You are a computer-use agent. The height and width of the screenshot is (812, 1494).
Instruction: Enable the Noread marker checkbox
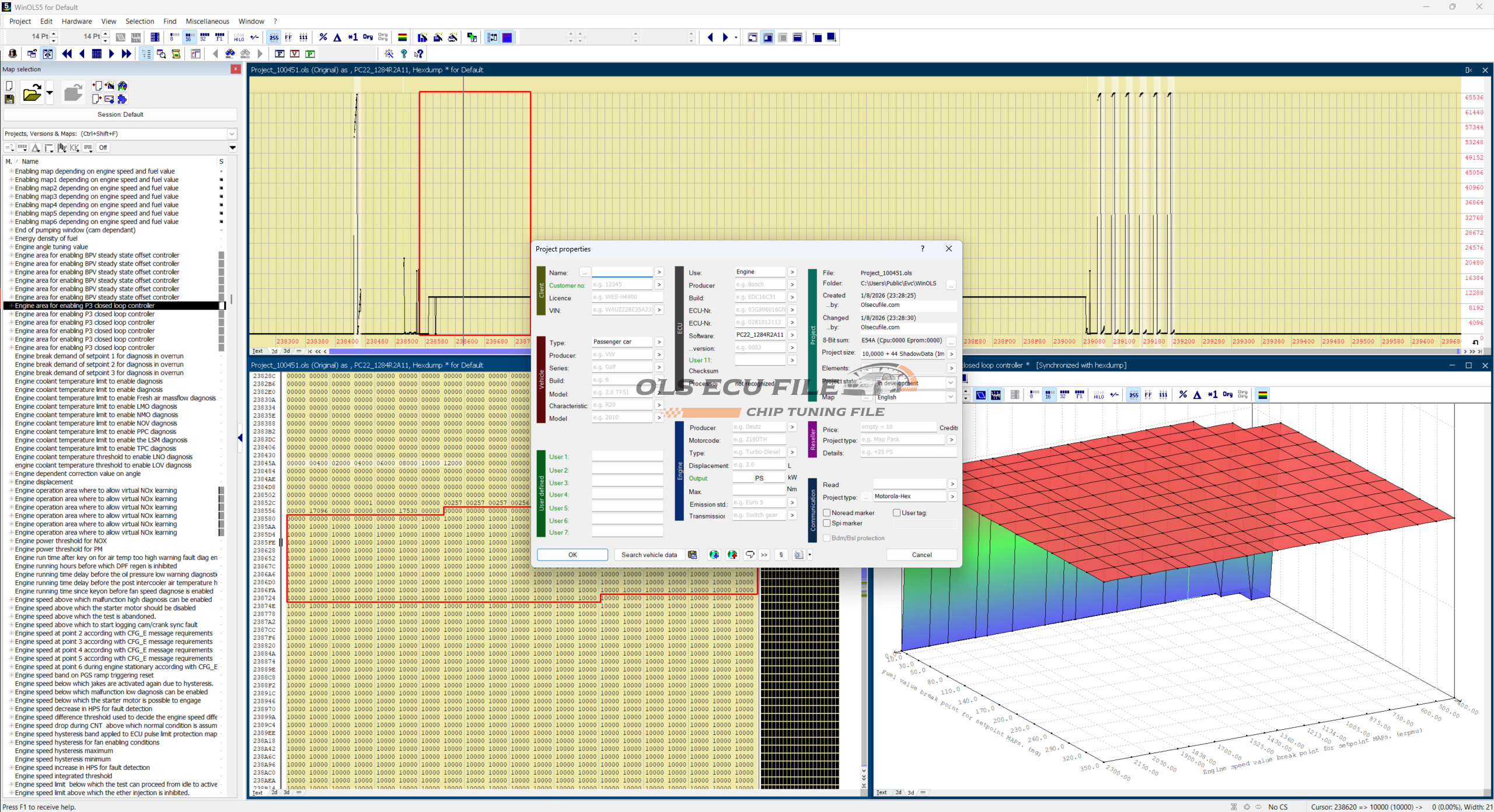827,513
